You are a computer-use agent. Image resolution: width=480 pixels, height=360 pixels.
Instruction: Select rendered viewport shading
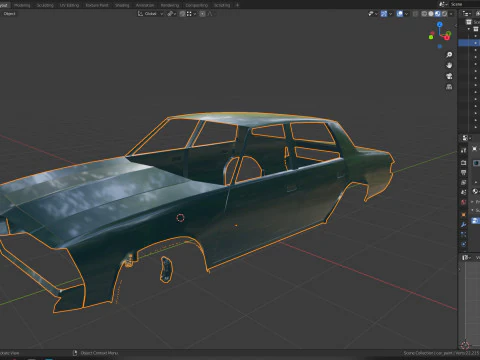(444, 14)
